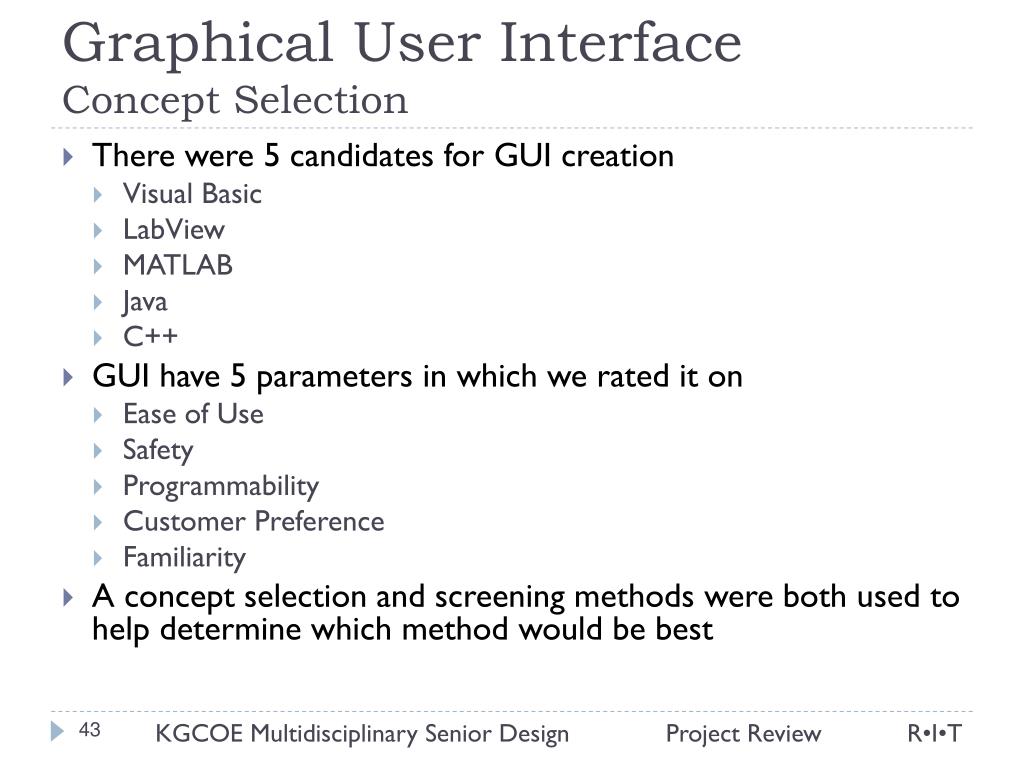Click the R•I•T logo text
Screen dimensions: 1024x768
[x=934, y=734]
